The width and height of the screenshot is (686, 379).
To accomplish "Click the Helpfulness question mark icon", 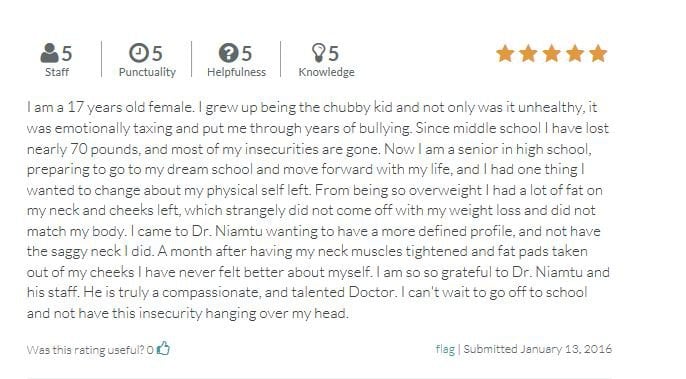I will click(x=228, y=53).
